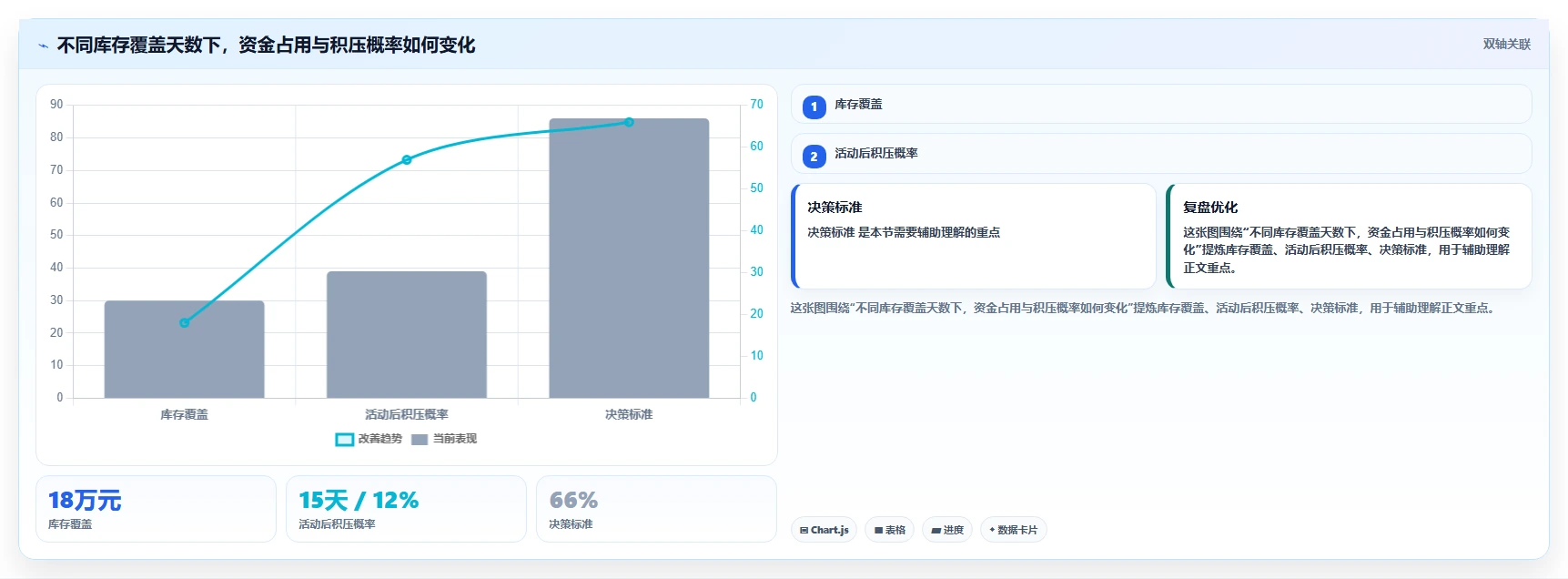The width and height of the screenshot is (1568, 579).
Task: Click the 15天 / 12% value
Action: [359, 500]
